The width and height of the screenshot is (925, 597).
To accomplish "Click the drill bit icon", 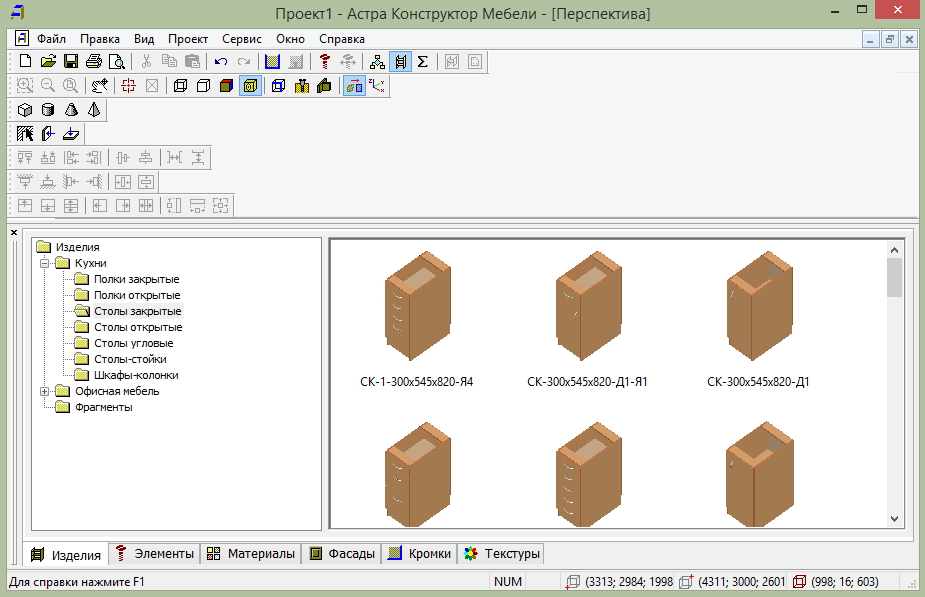I will point(301,86).
